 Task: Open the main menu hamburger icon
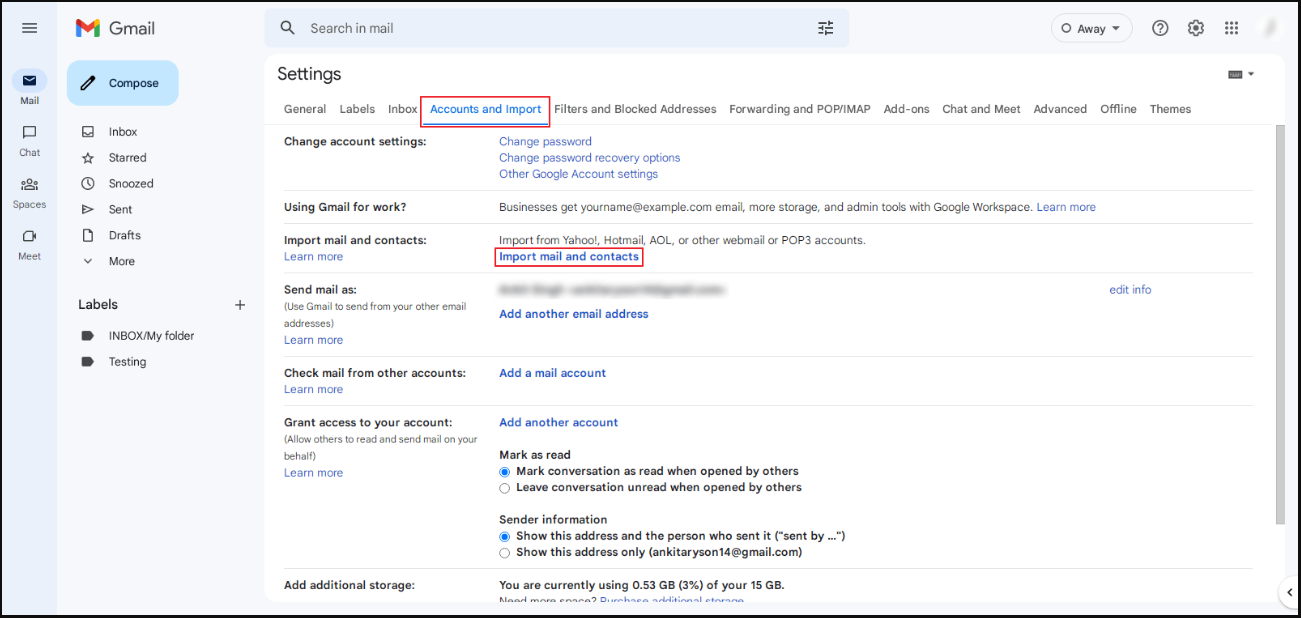click(29, 28)
